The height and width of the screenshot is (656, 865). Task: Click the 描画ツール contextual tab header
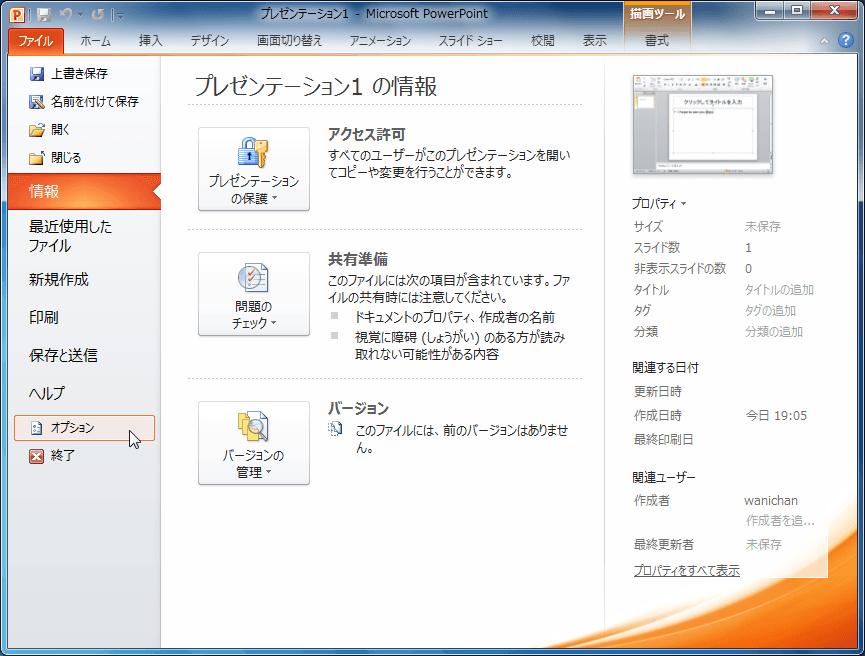(x=657, y=14)
